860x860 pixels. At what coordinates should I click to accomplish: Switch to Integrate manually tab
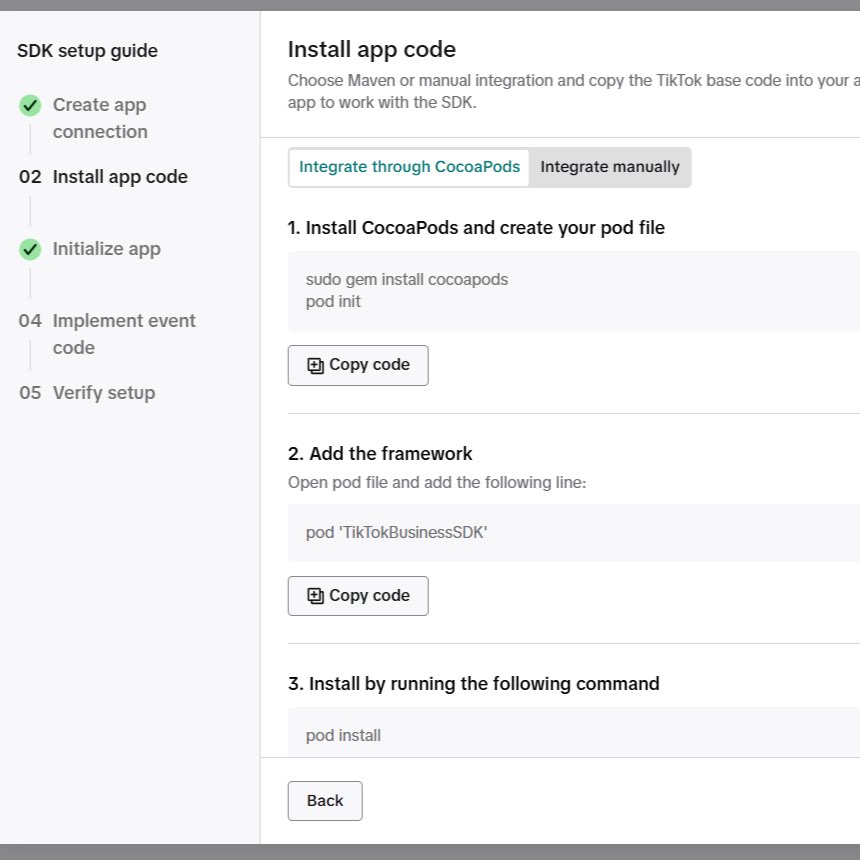(610, 167)
